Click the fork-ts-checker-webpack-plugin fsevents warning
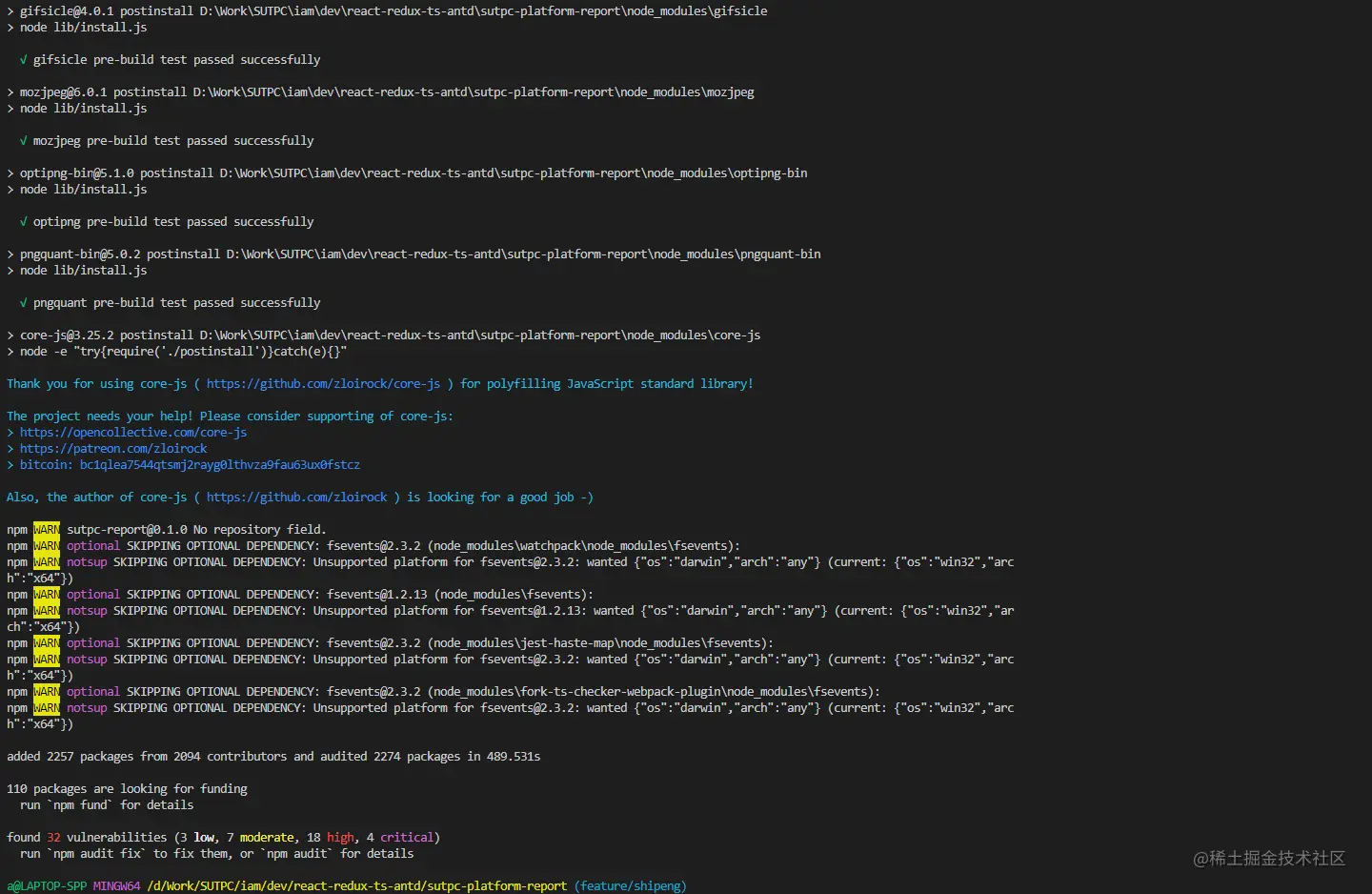Screen dimensions: 1372x894 tap(443, 692)
